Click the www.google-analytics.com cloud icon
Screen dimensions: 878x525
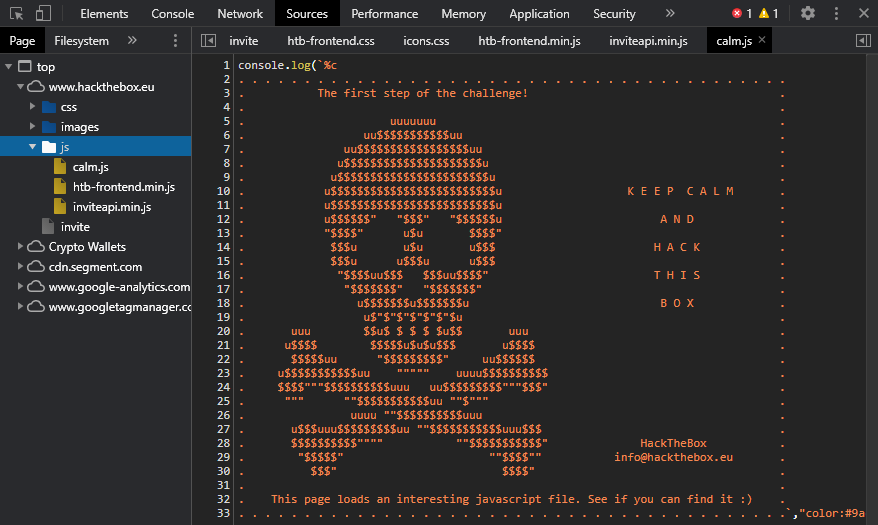(x=36, y=287)
